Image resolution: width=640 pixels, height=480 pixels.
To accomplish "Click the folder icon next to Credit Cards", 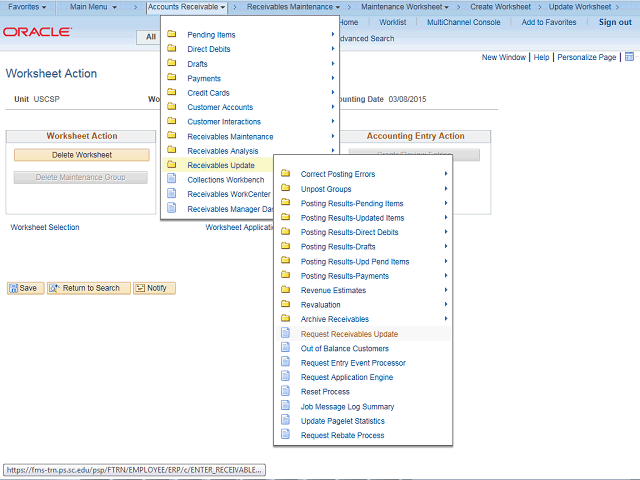I will click(171, 93).
